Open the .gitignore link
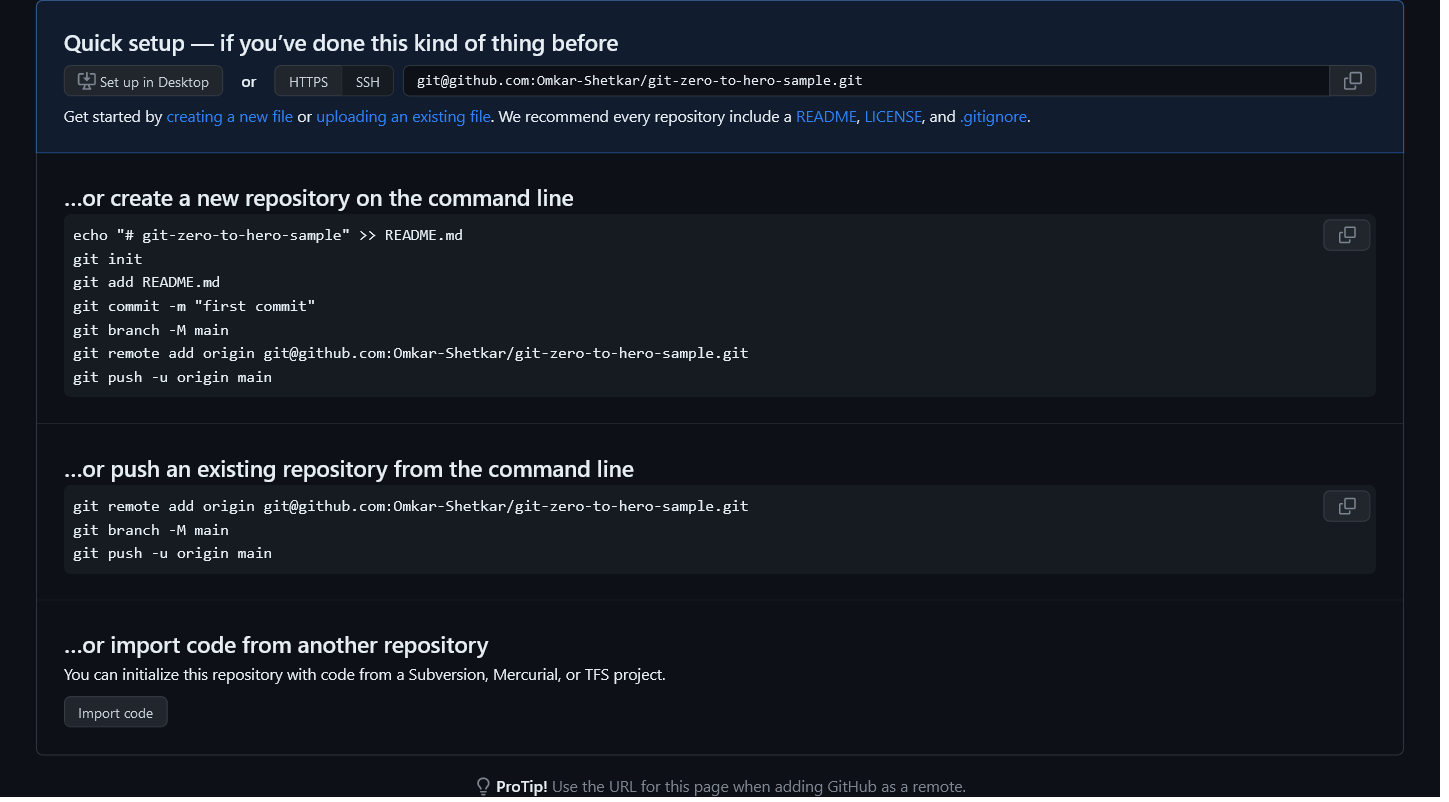The height and width of the screenshot is (802, 1449). tap(993, 117)
